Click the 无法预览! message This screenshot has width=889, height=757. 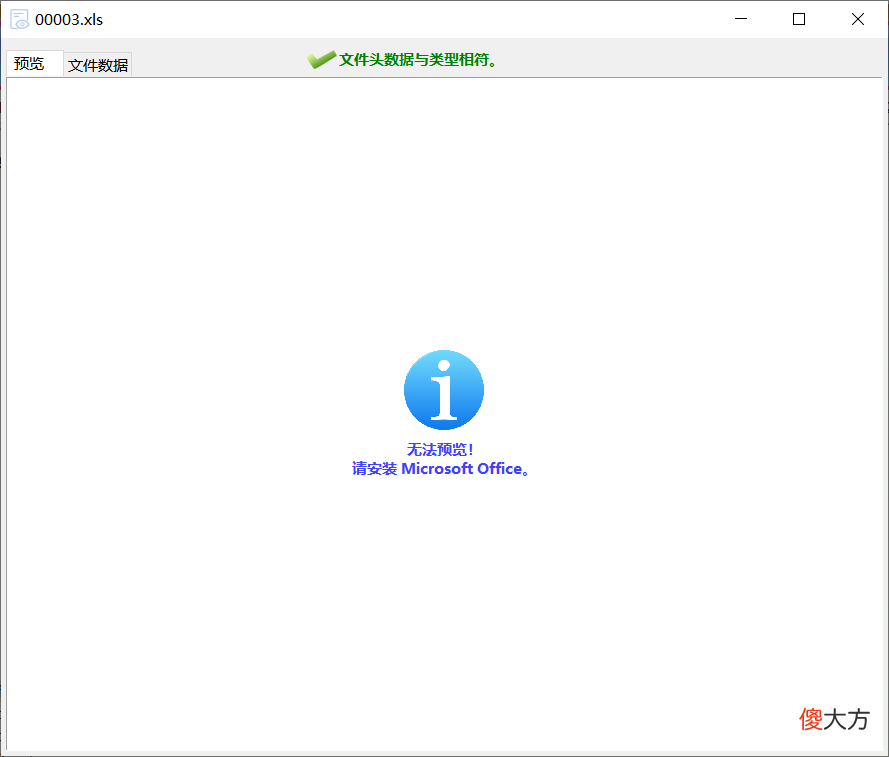440,450
